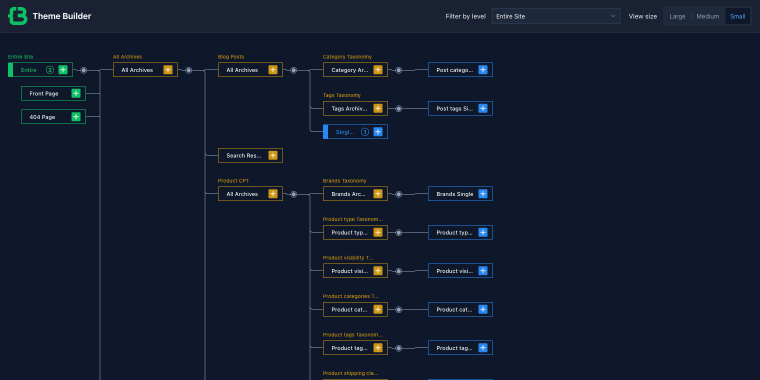The width and height of the screenshot is (760, 380).
Task: Collapse connector after Product CPT All Archives
Action: click(294, 194)
